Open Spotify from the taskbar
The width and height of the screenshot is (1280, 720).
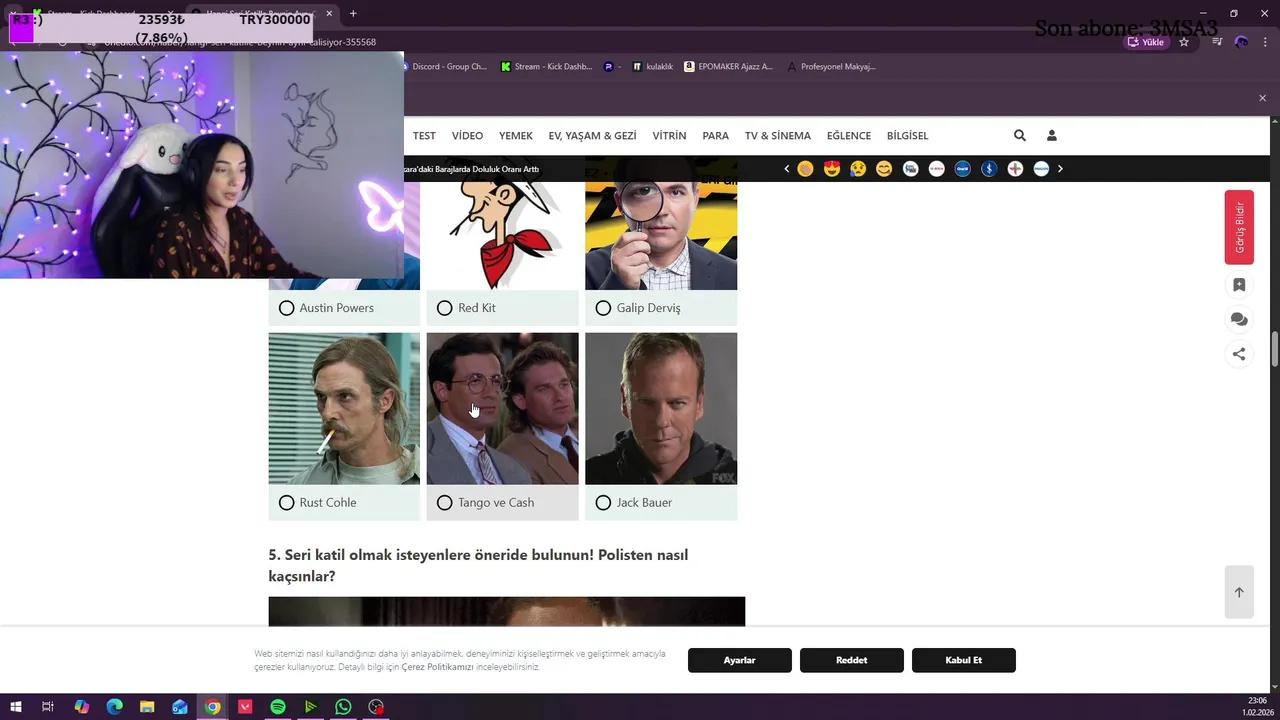point(278,707)
